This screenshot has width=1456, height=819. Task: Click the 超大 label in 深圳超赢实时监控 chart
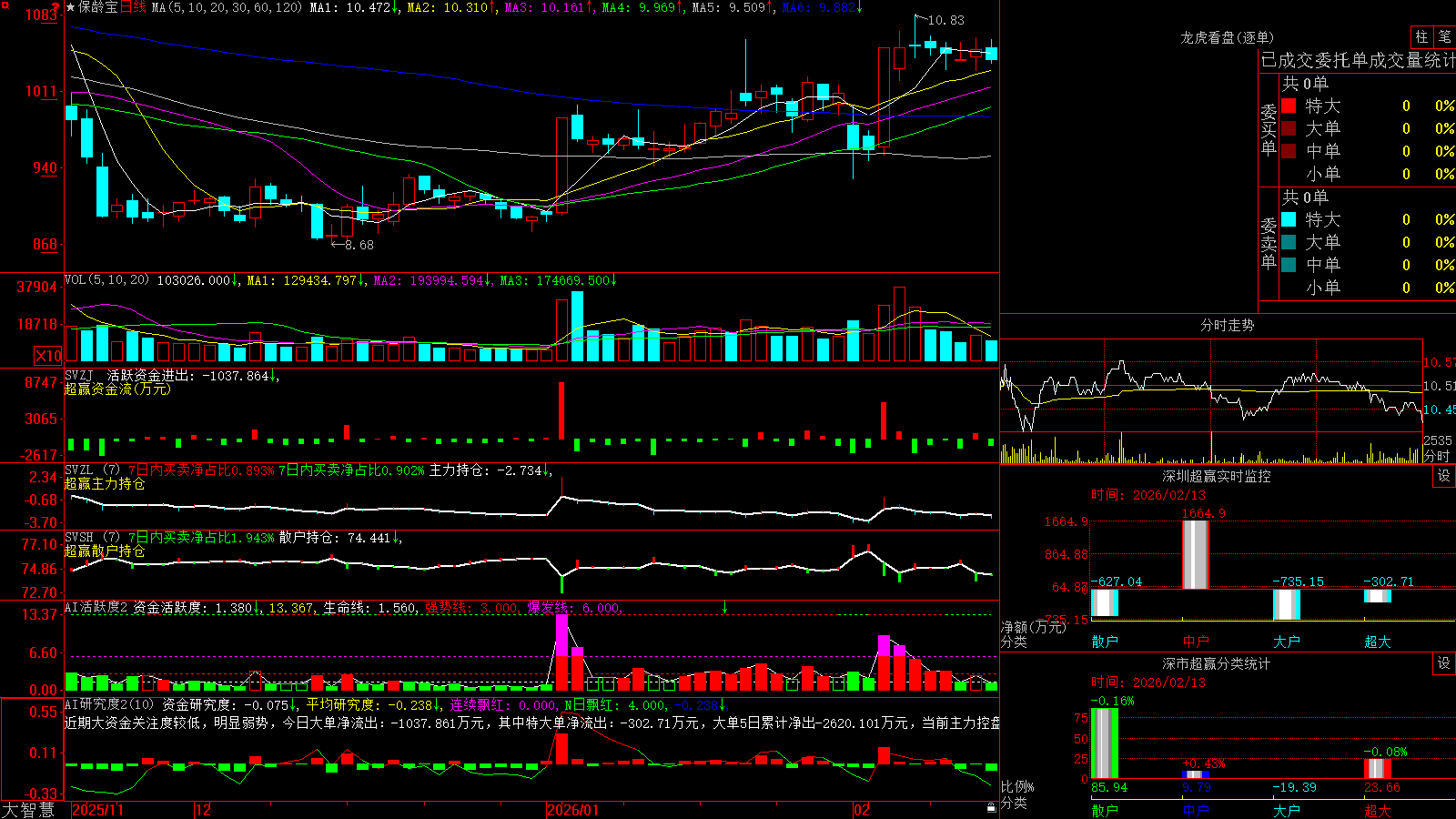point(1378,642)
